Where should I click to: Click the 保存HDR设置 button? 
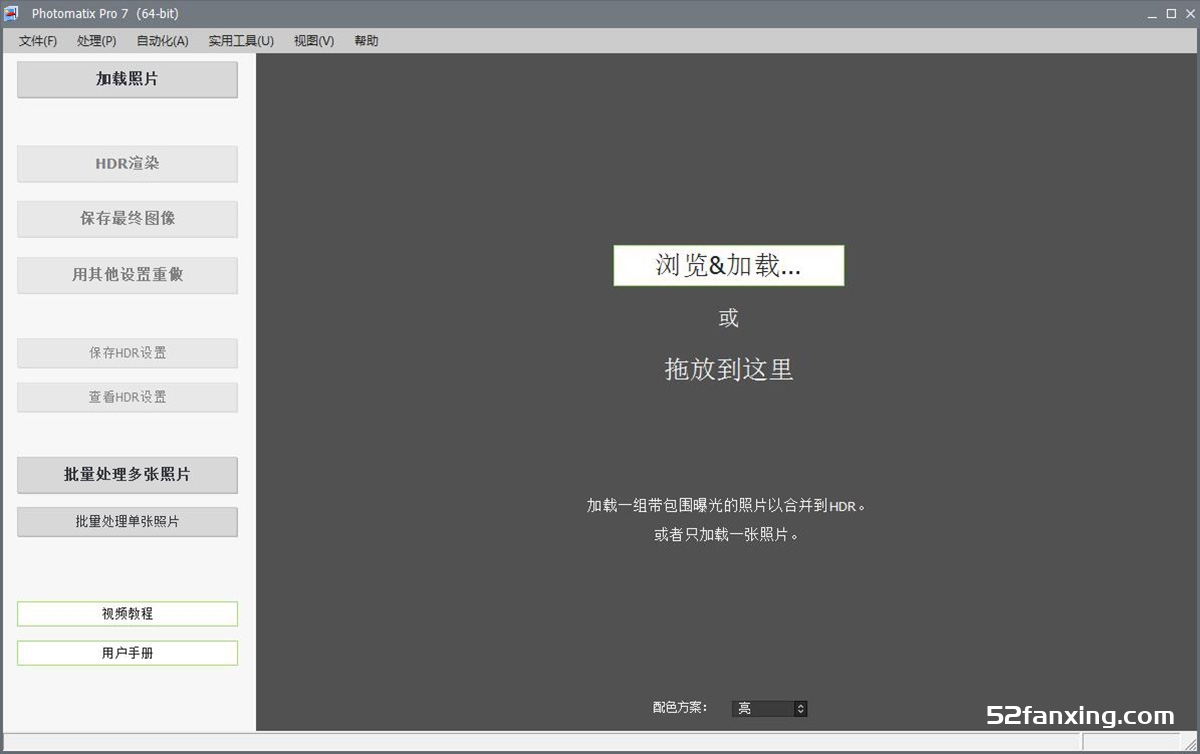click(127, 353)
